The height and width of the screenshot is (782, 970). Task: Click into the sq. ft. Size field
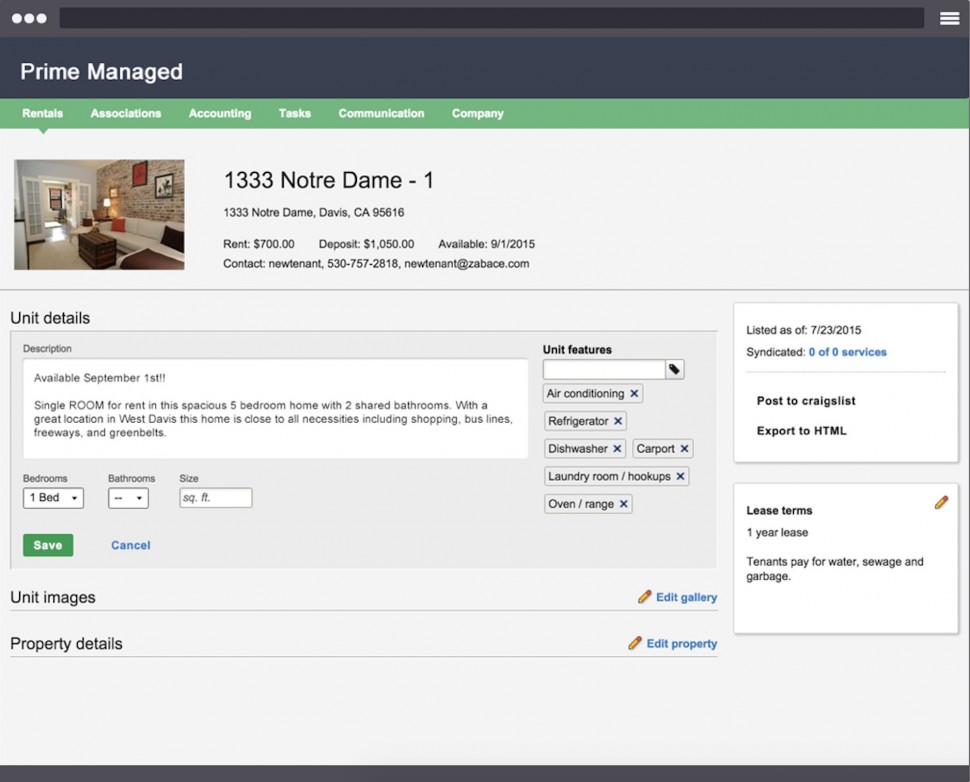click(x=215, y=498)
